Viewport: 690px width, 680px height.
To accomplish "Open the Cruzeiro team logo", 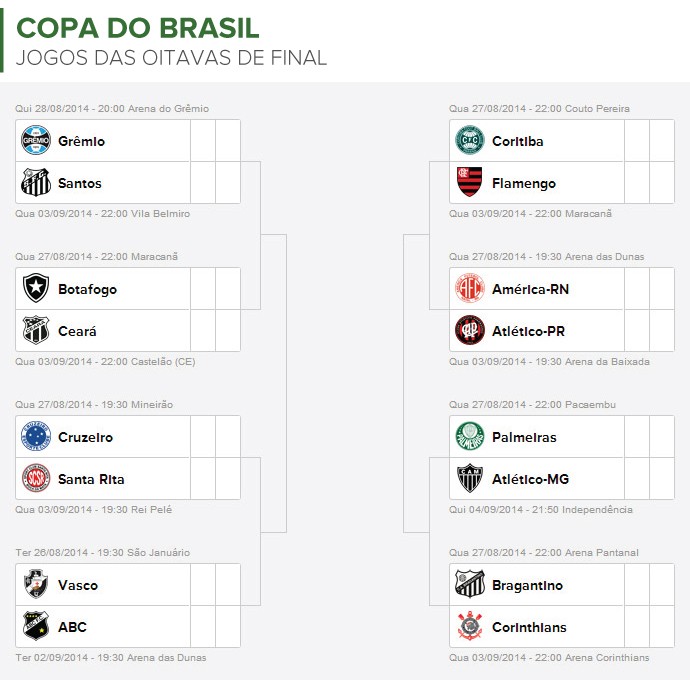I will click(x=36, y=437).
